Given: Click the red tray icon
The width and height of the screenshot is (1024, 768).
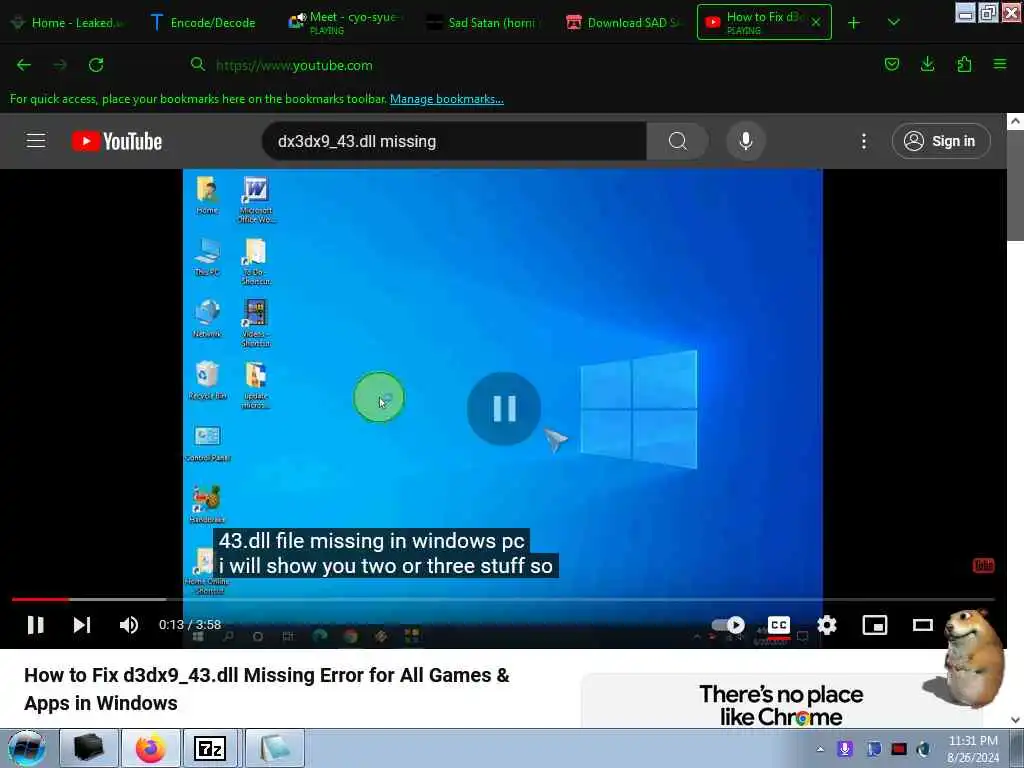Looking at the screenshot, I should pos(899,748).
